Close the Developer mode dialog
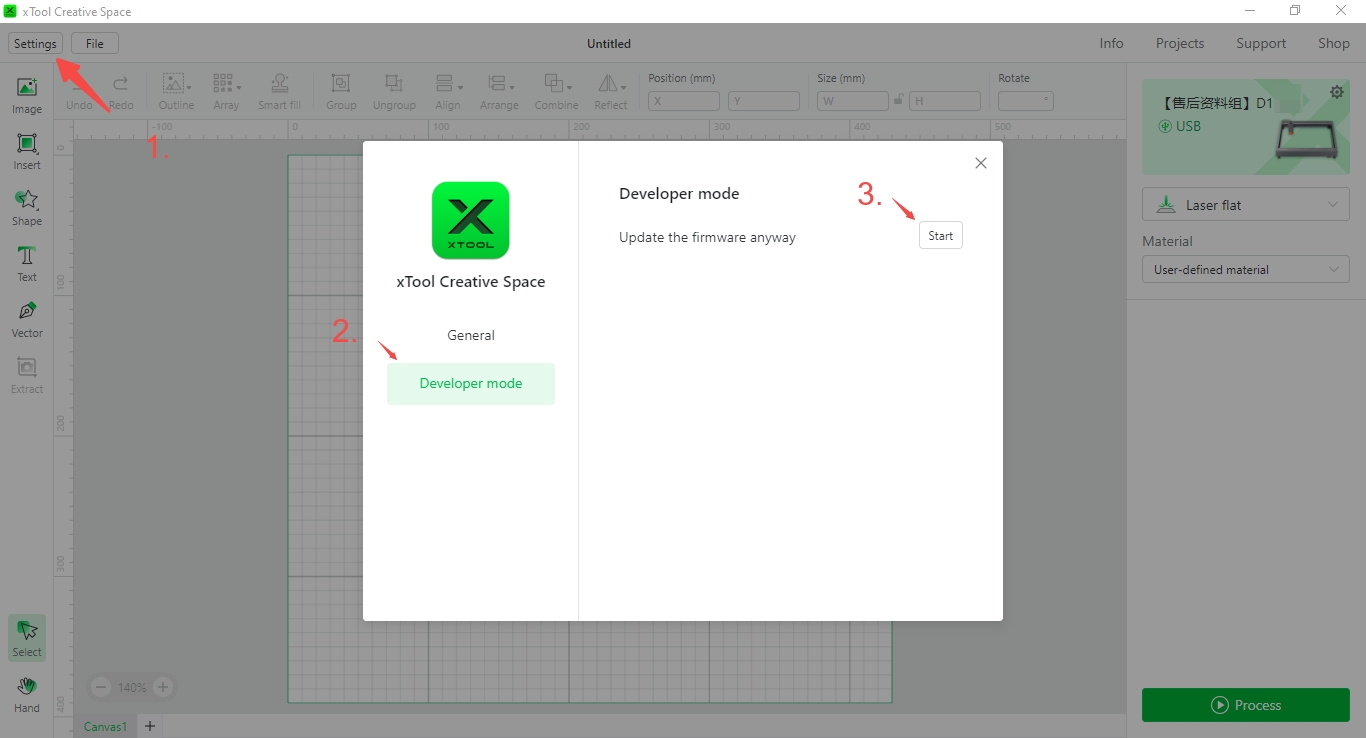1366x738 pixels. coord(981,163)
